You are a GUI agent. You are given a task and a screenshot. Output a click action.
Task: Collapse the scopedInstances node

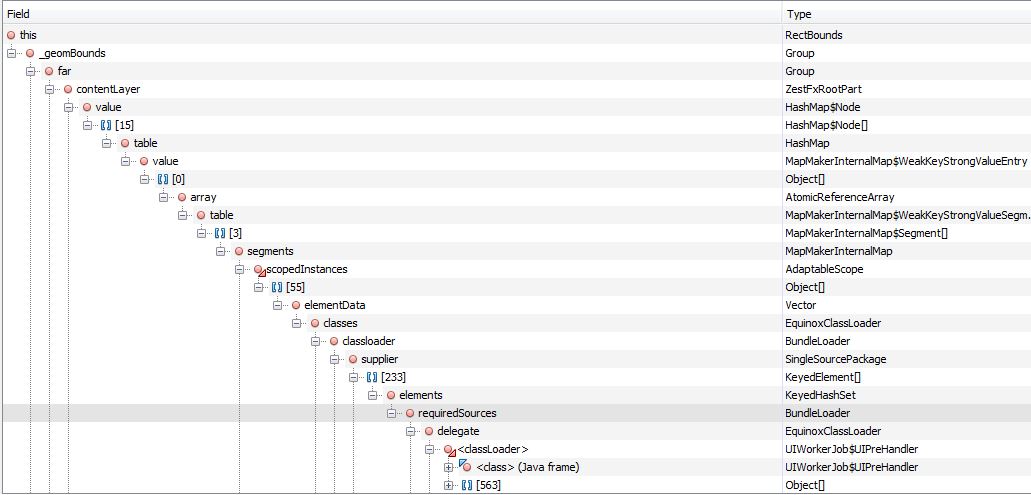(x=239, y=270)
